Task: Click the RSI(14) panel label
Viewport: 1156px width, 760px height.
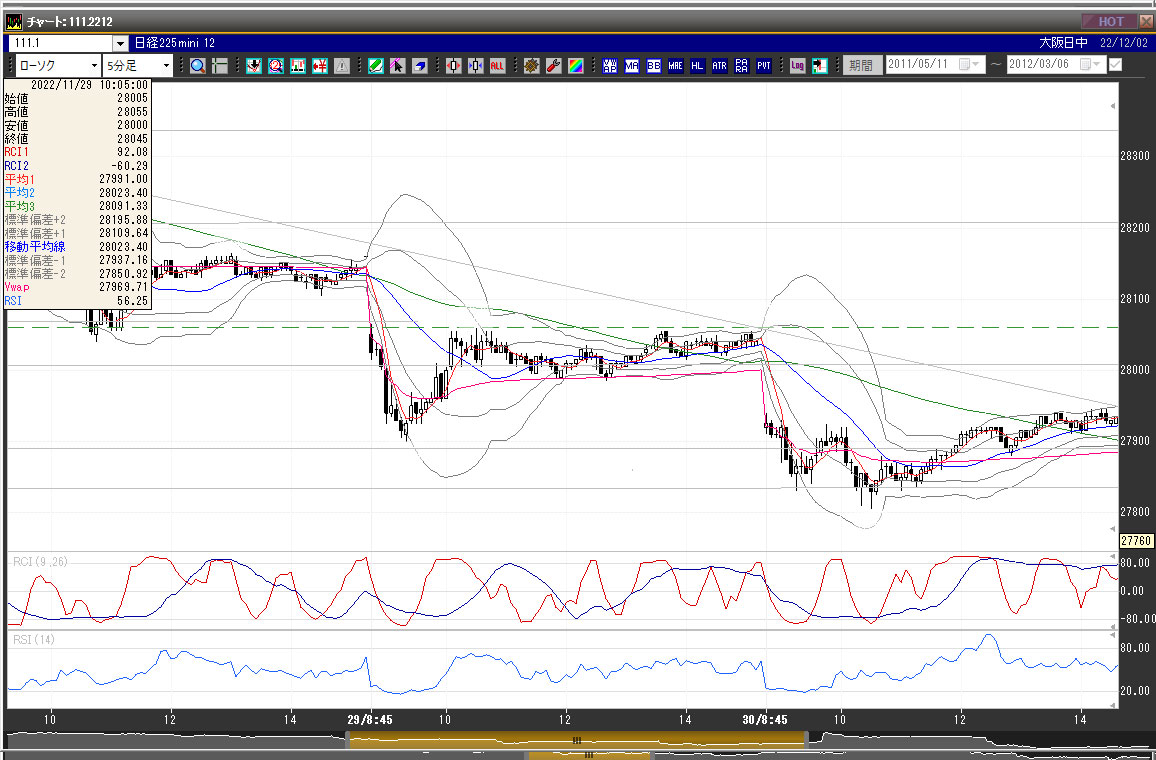Action: (x=34, y=640)
